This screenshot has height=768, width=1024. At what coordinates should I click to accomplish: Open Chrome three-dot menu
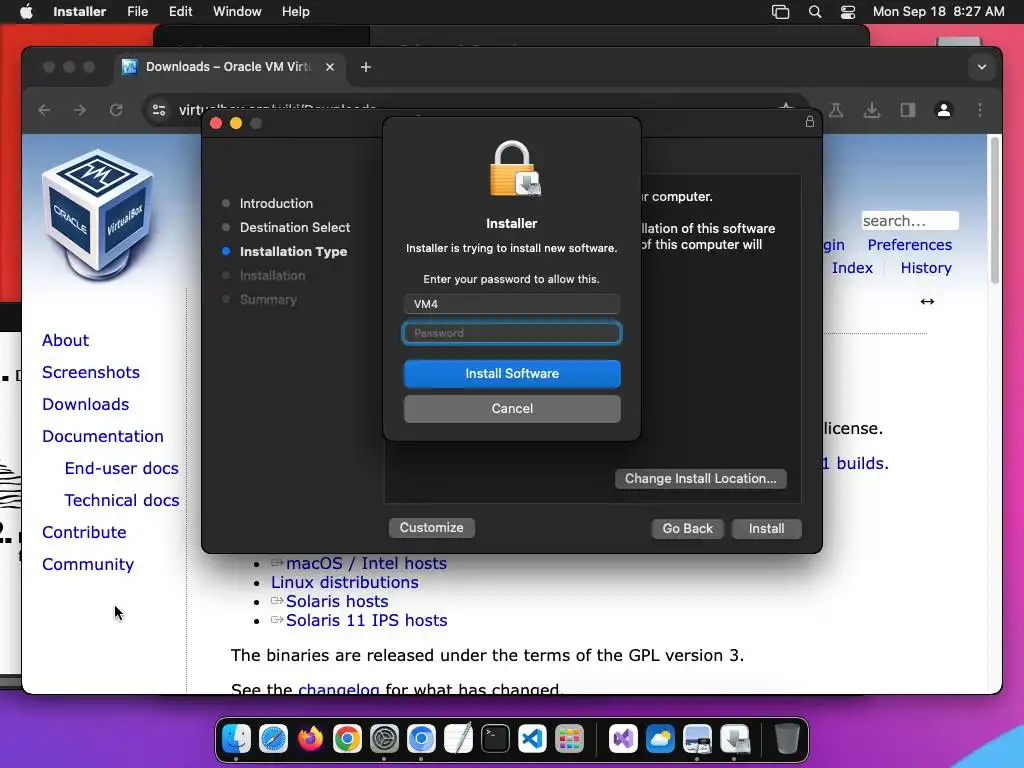tap(980, 110)
